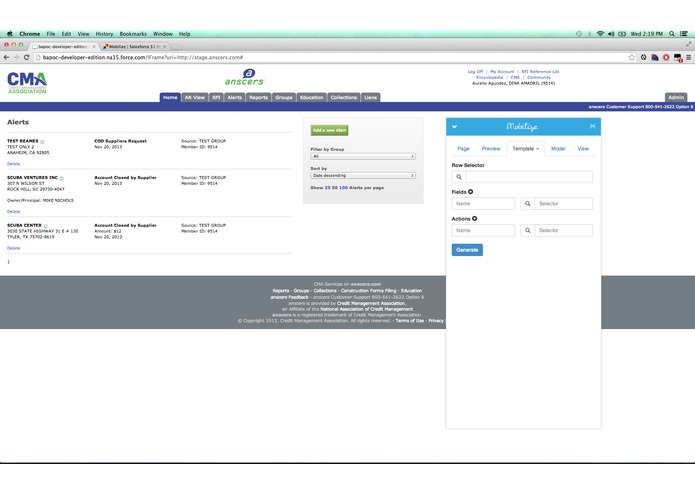Delete the SCUBA CENTER alert

(x=13, y=248)
